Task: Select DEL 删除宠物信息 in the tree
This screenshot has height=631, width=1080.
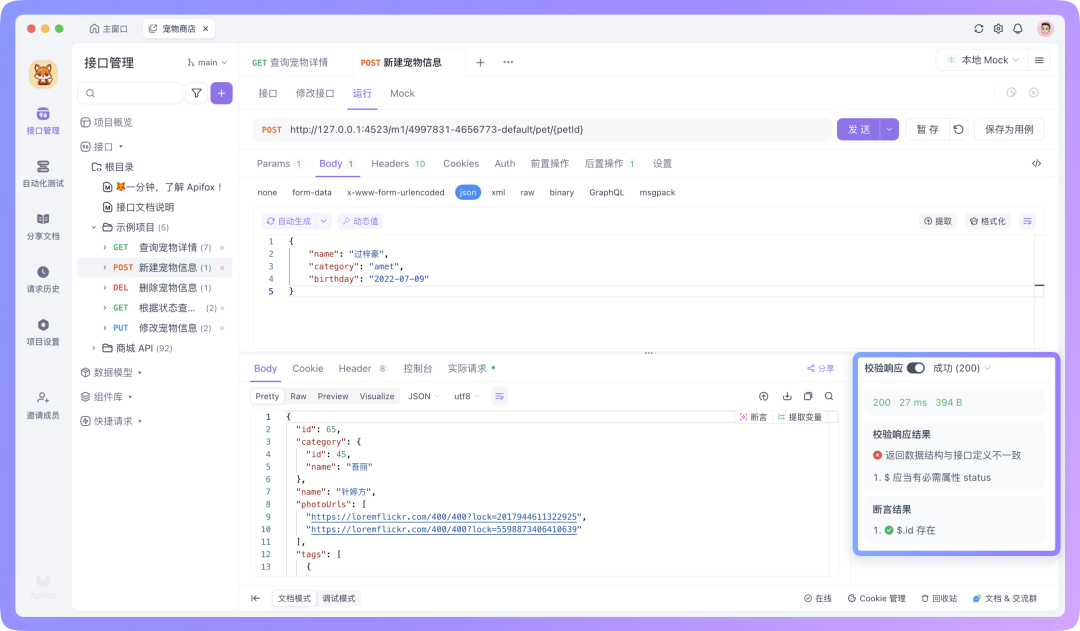Action: [x=155, y=287]
